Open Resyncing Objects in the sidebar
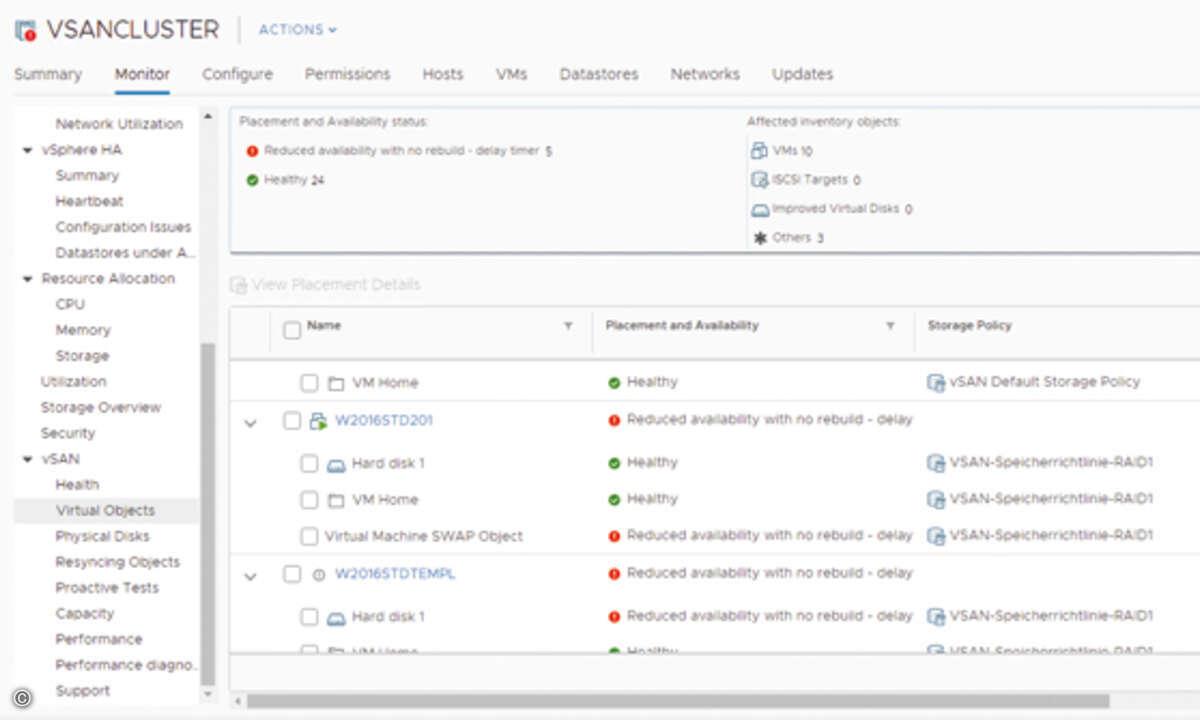 tap(118, 562)
